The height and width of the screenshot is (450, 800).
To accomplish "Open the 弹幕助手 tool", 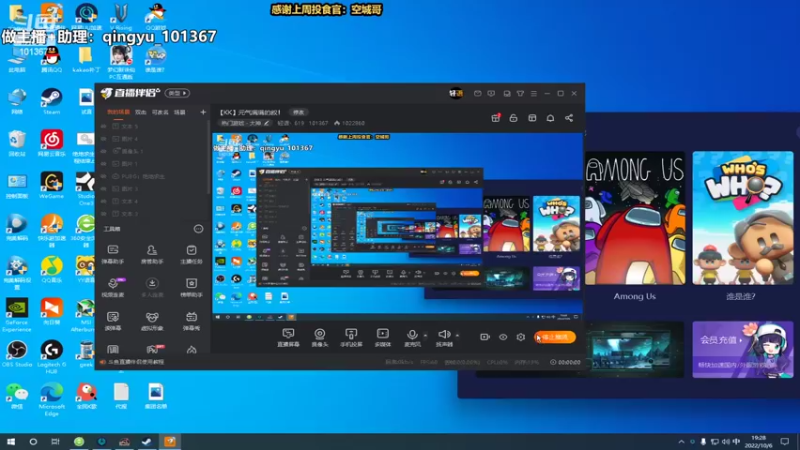I will pyautogui.click(x=113, y=254).
